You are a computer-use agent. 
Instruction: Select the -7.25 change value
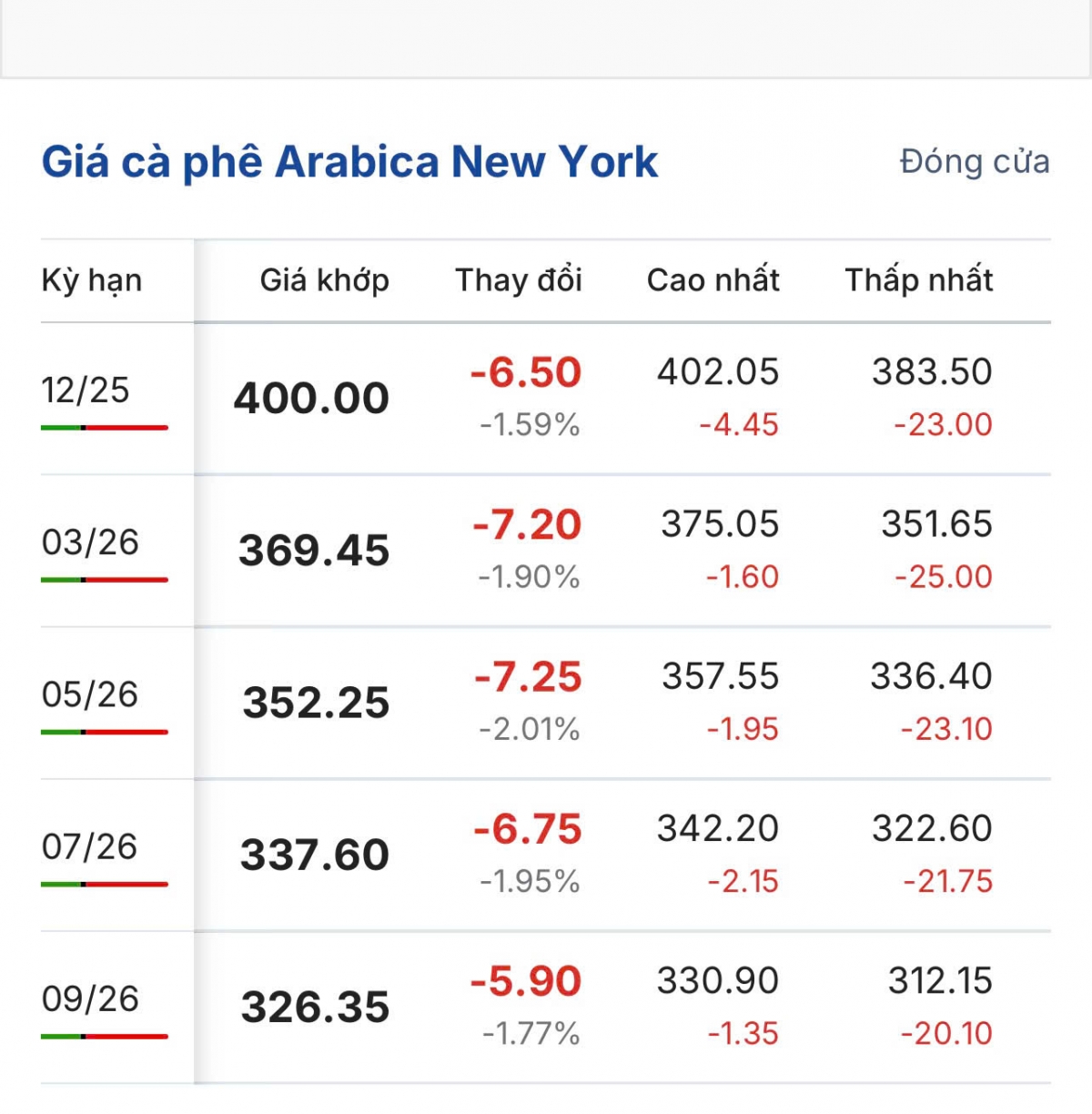tap(528, 677)
